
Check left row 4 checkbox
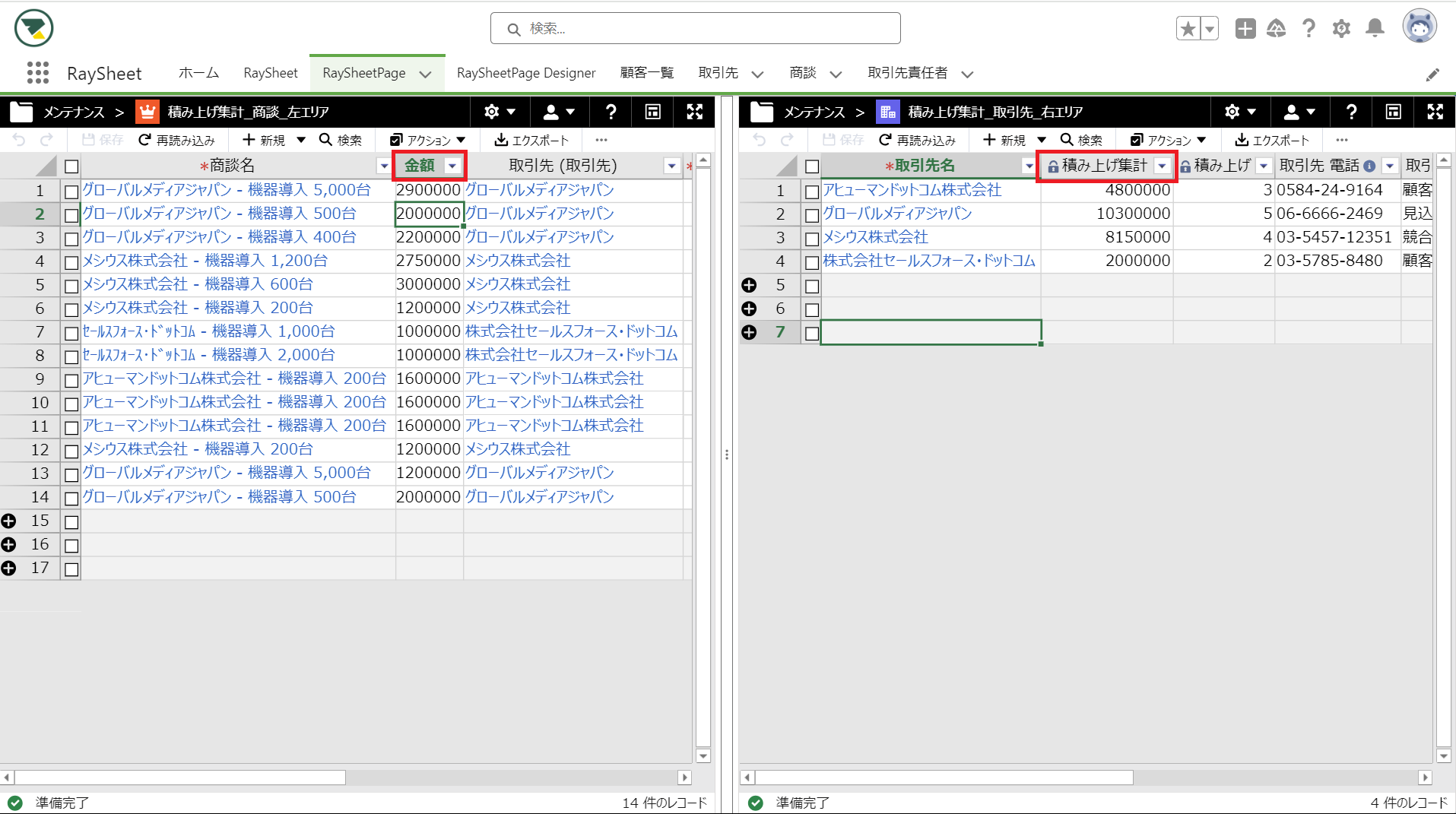coord(71,262)
